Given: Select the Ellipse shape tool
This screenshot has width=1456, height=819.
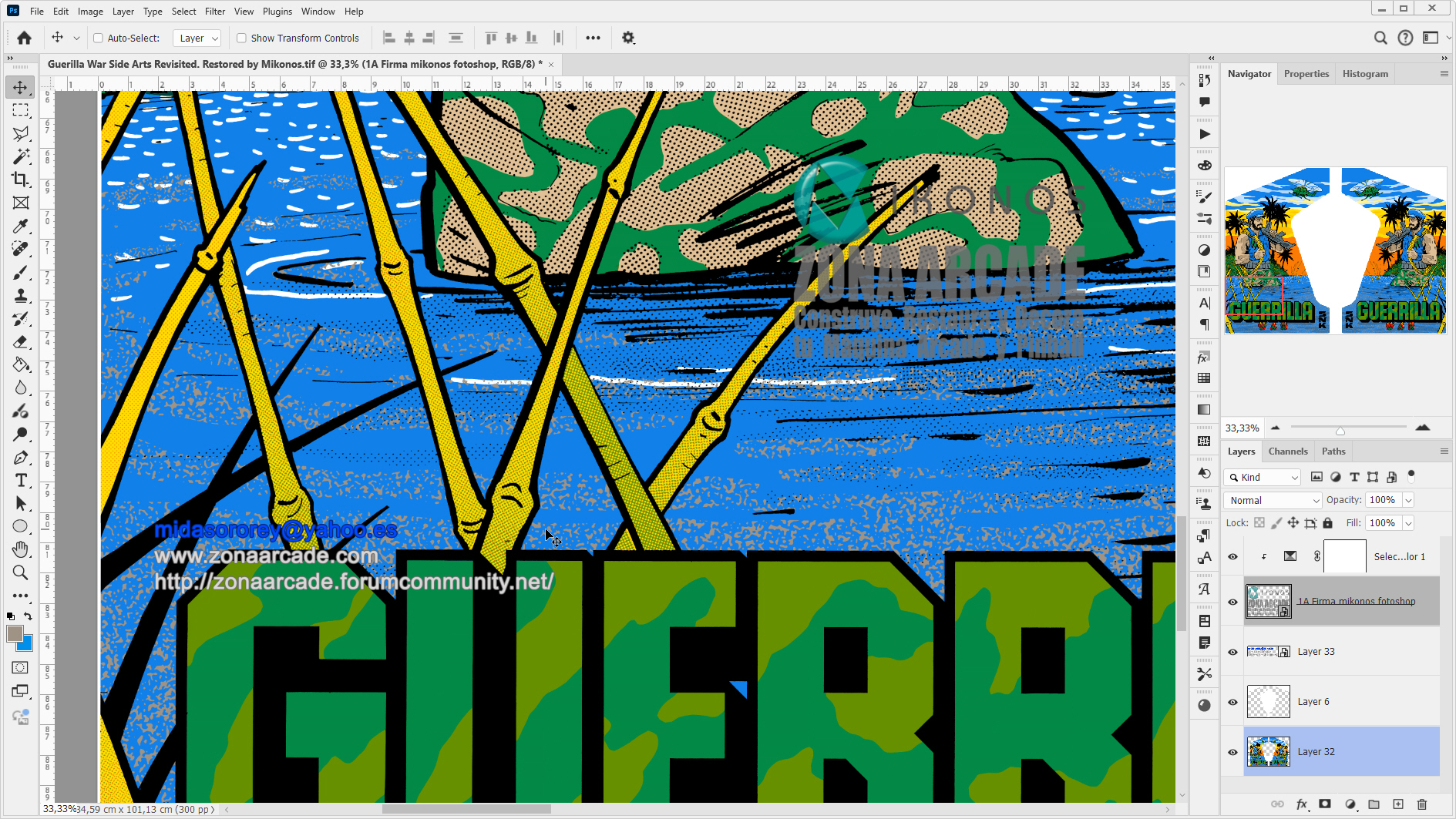Looking at the screenshot, I should click(x=21, y=526).
